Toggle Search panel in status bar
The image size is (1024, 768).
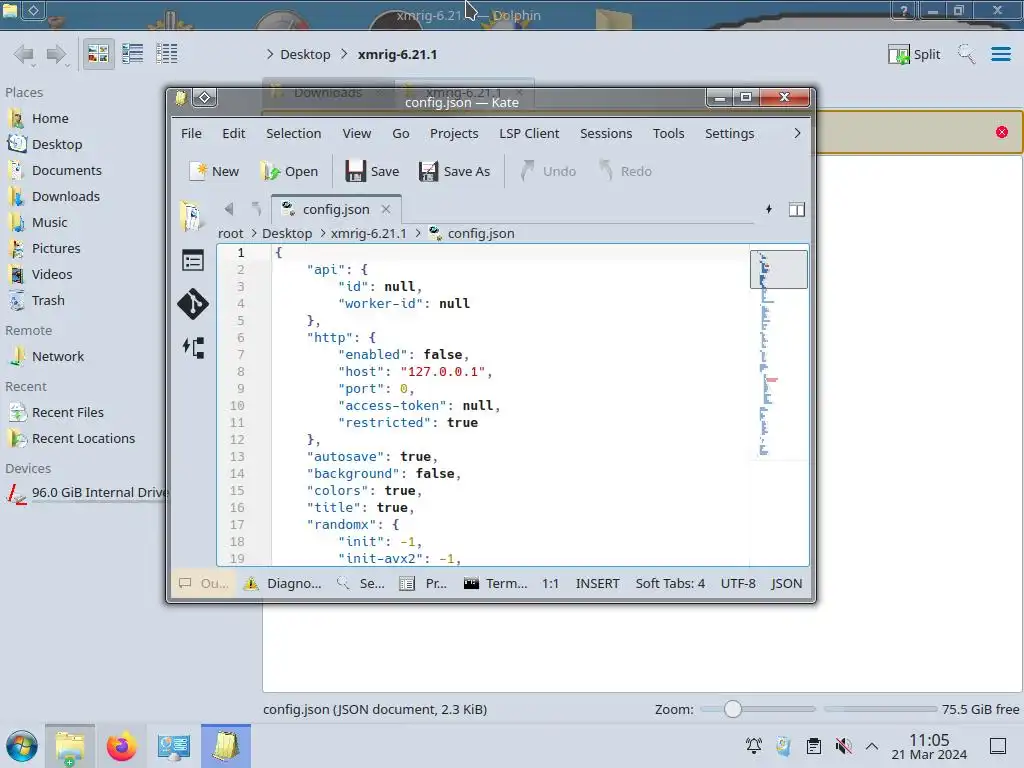(360, 583)
